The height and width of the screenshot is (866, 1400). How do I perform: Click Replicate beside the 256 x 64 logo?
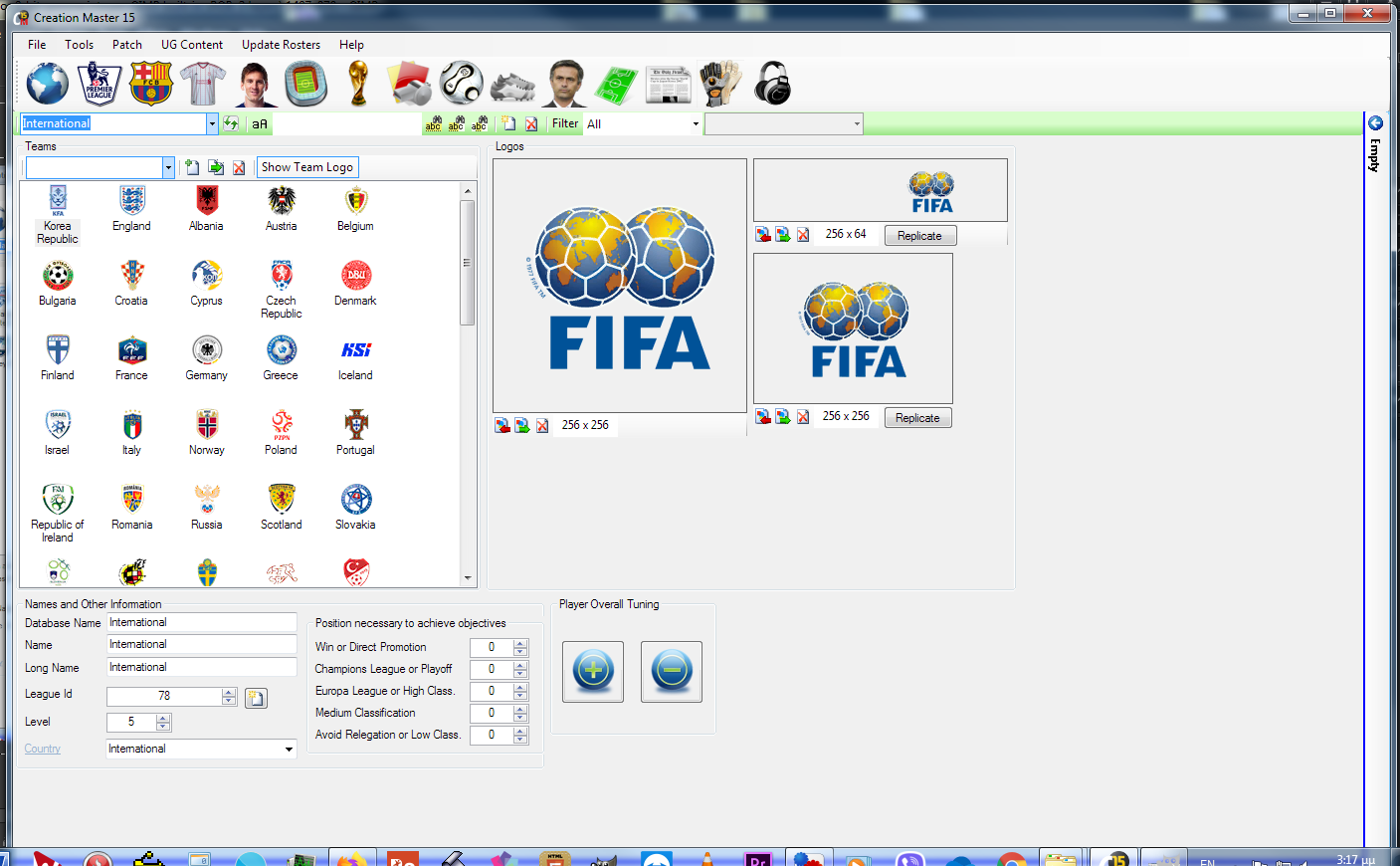(x=919, y=236)
